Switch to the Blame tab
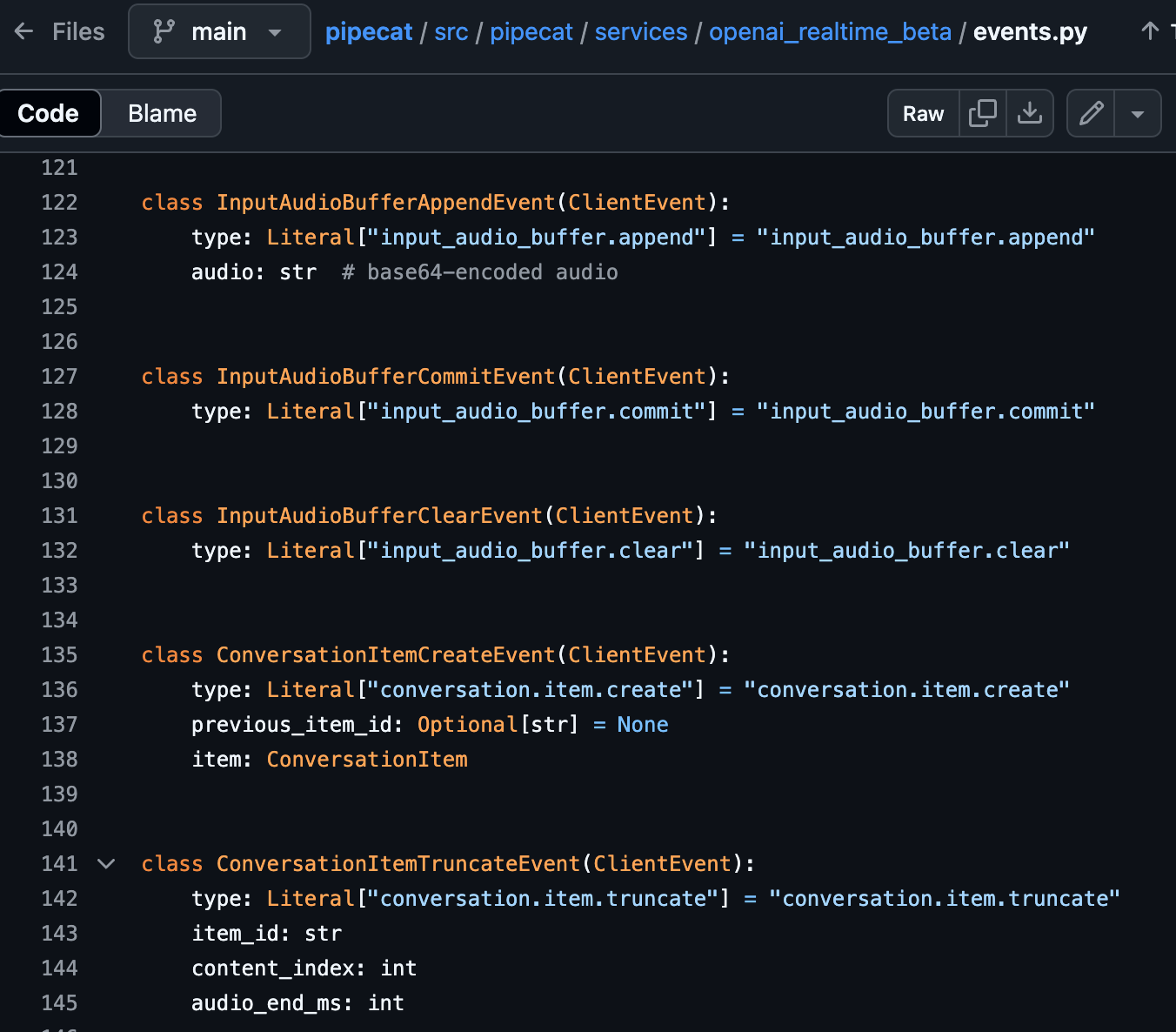 pos(161,113)
